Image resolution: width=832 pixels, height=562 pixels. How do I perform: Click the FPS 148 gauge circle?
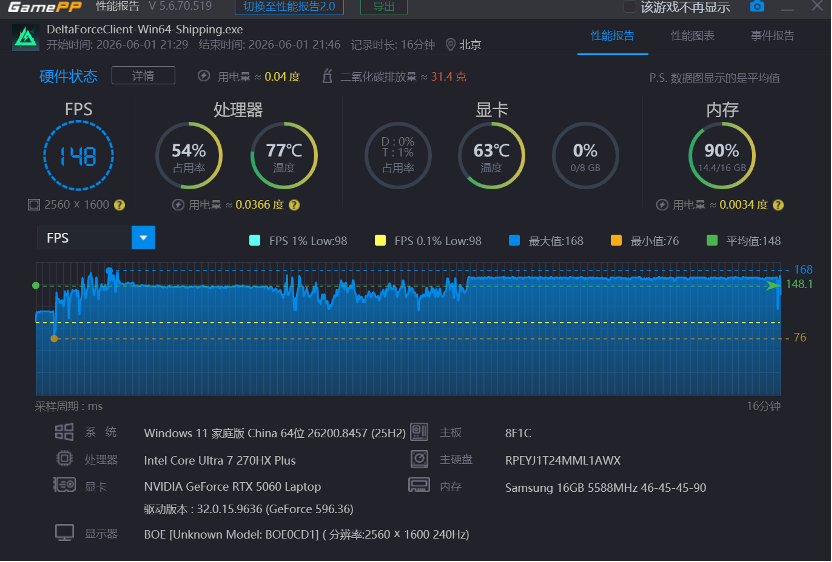click(79, 156)
